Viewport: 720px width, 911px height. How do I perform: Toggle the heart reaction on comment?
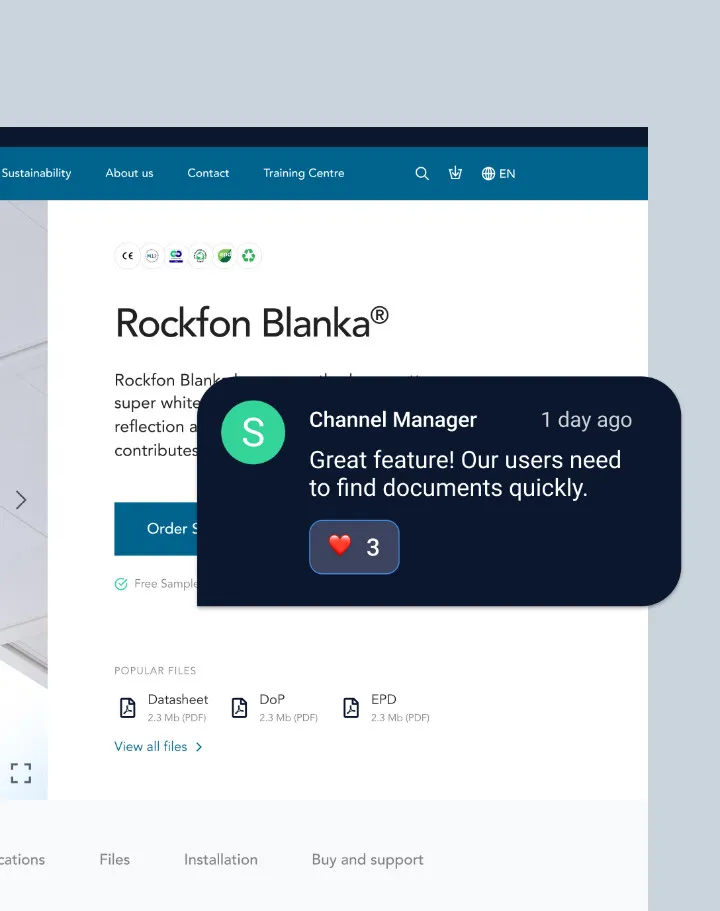click(354, 547)
